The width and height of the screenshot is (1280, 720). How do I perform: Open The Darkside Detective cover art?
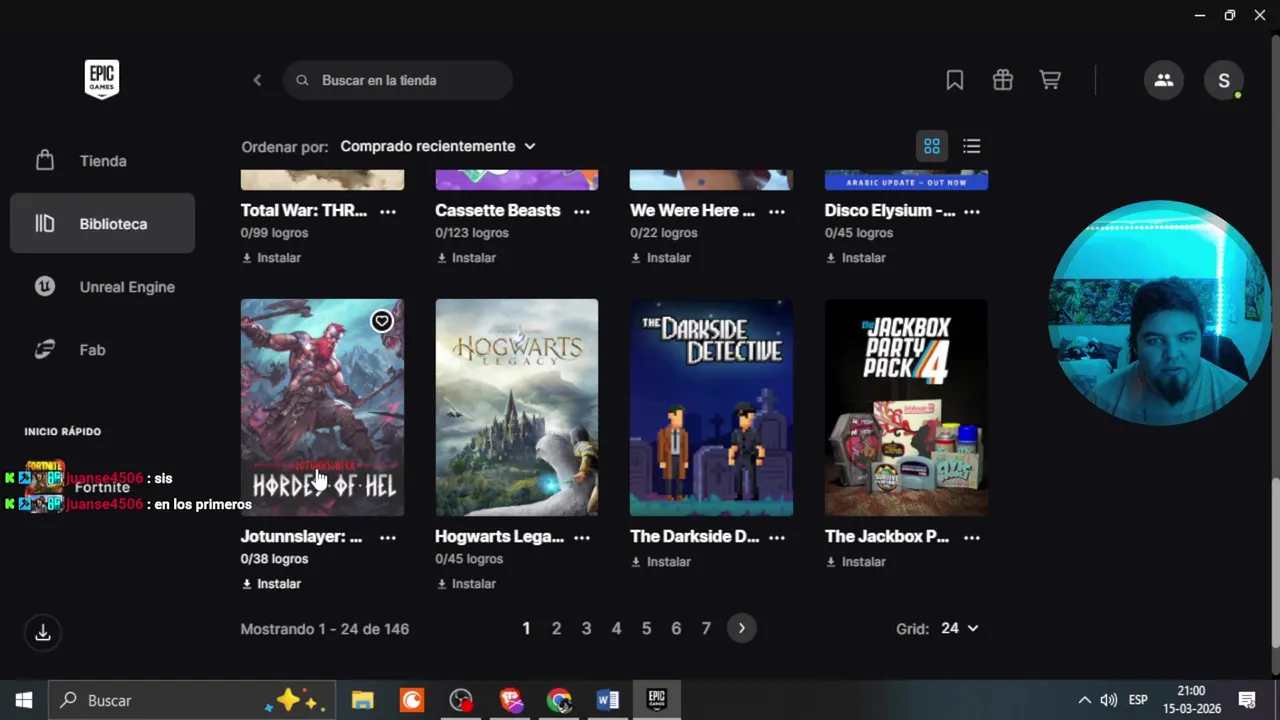[711, 407]
